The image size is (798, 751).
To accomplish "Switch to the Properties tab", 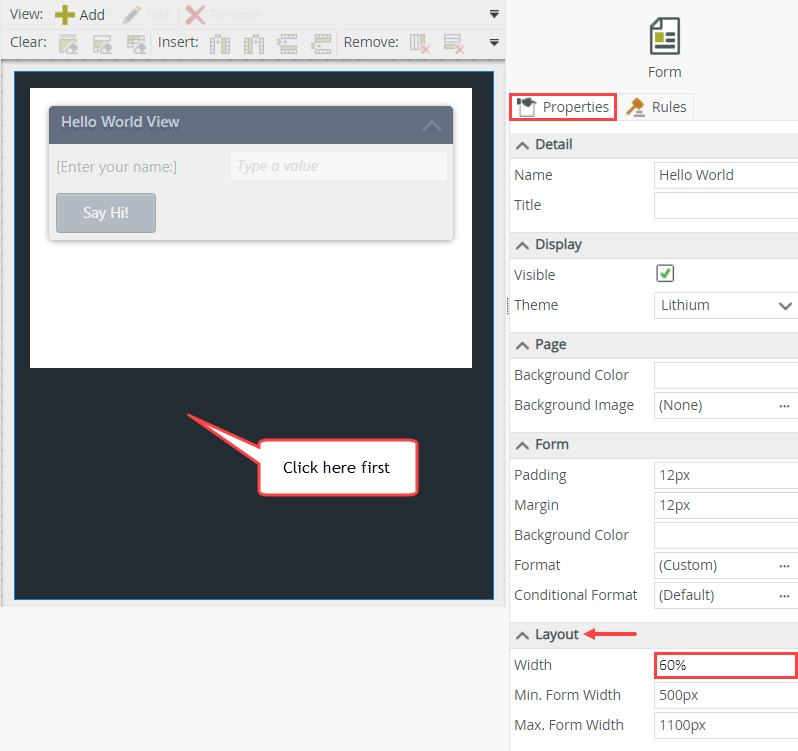I will click(x=563, y=107).
